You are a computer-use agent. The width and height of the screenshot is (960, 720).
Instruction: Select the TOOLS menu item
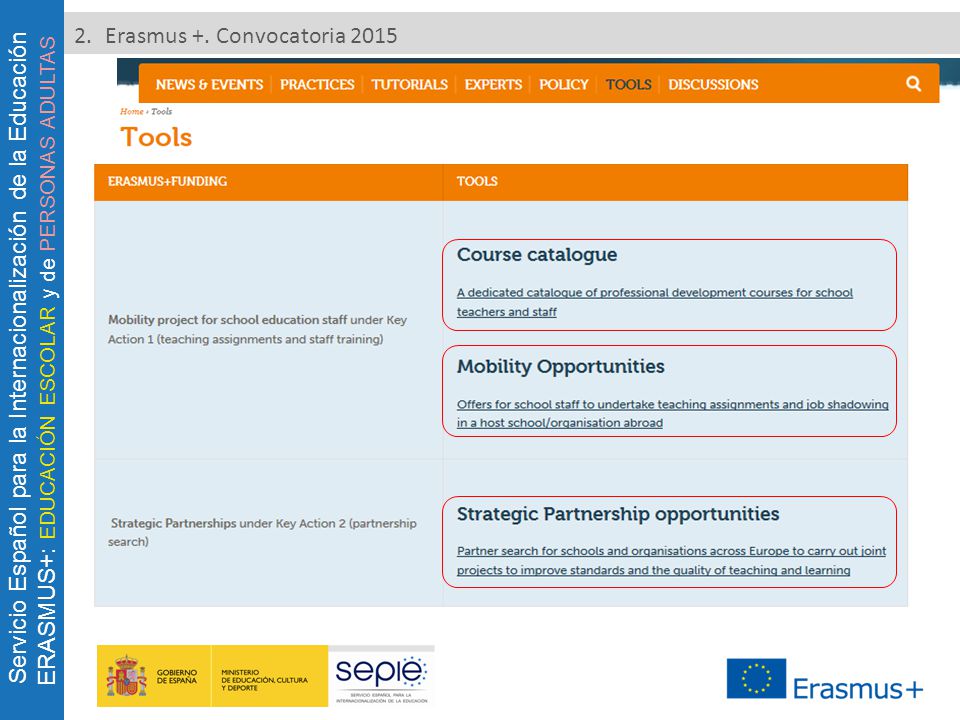pos(629,84)
